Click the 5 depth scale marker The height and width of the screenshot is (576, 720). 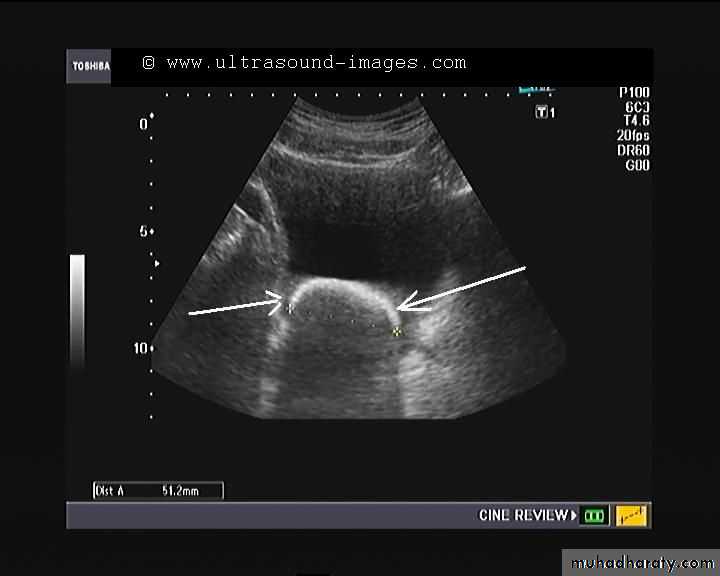[144, 231]
